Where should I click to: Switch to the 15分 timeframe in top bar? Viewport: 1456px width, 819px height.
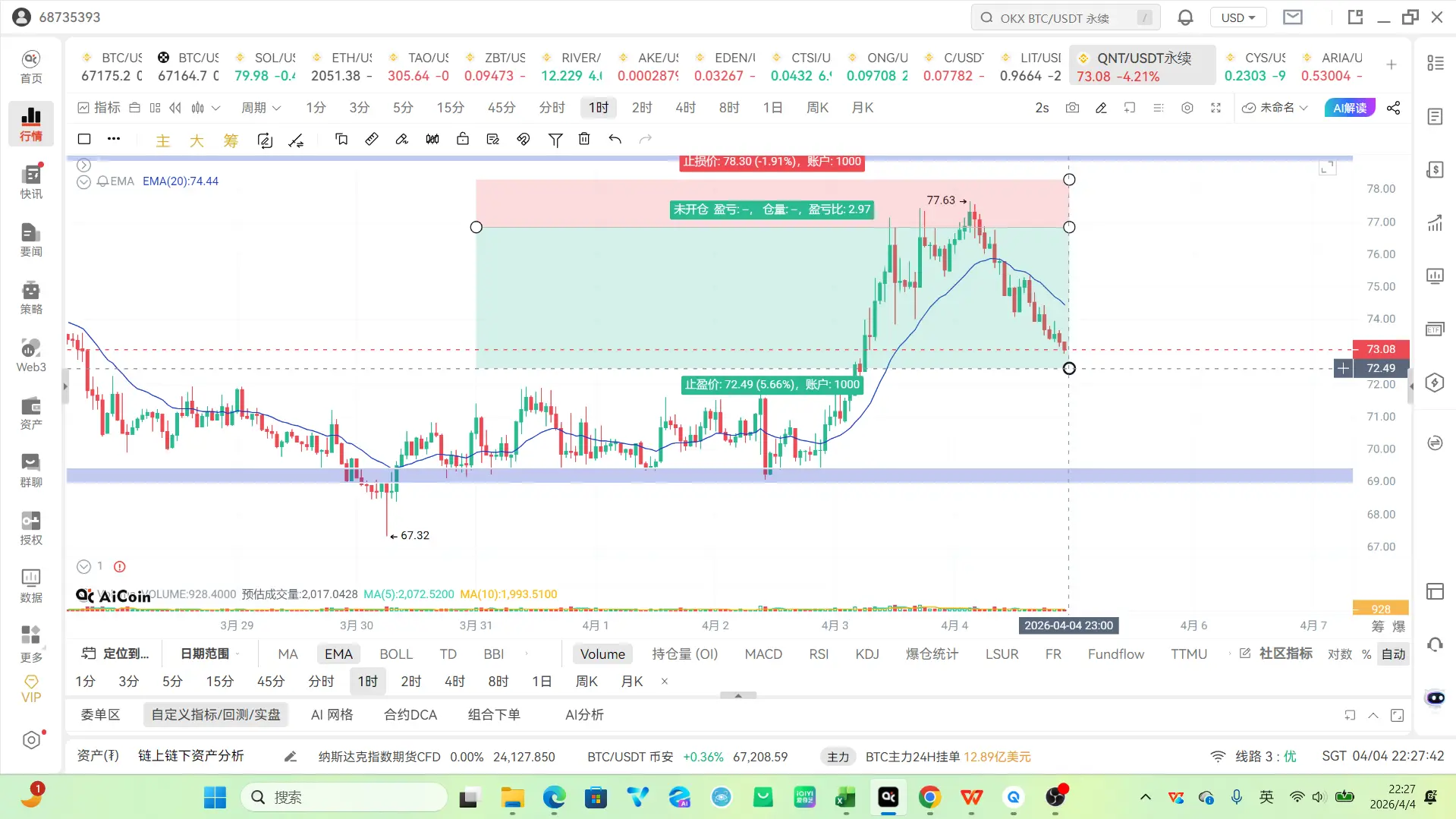pos(450,108)
